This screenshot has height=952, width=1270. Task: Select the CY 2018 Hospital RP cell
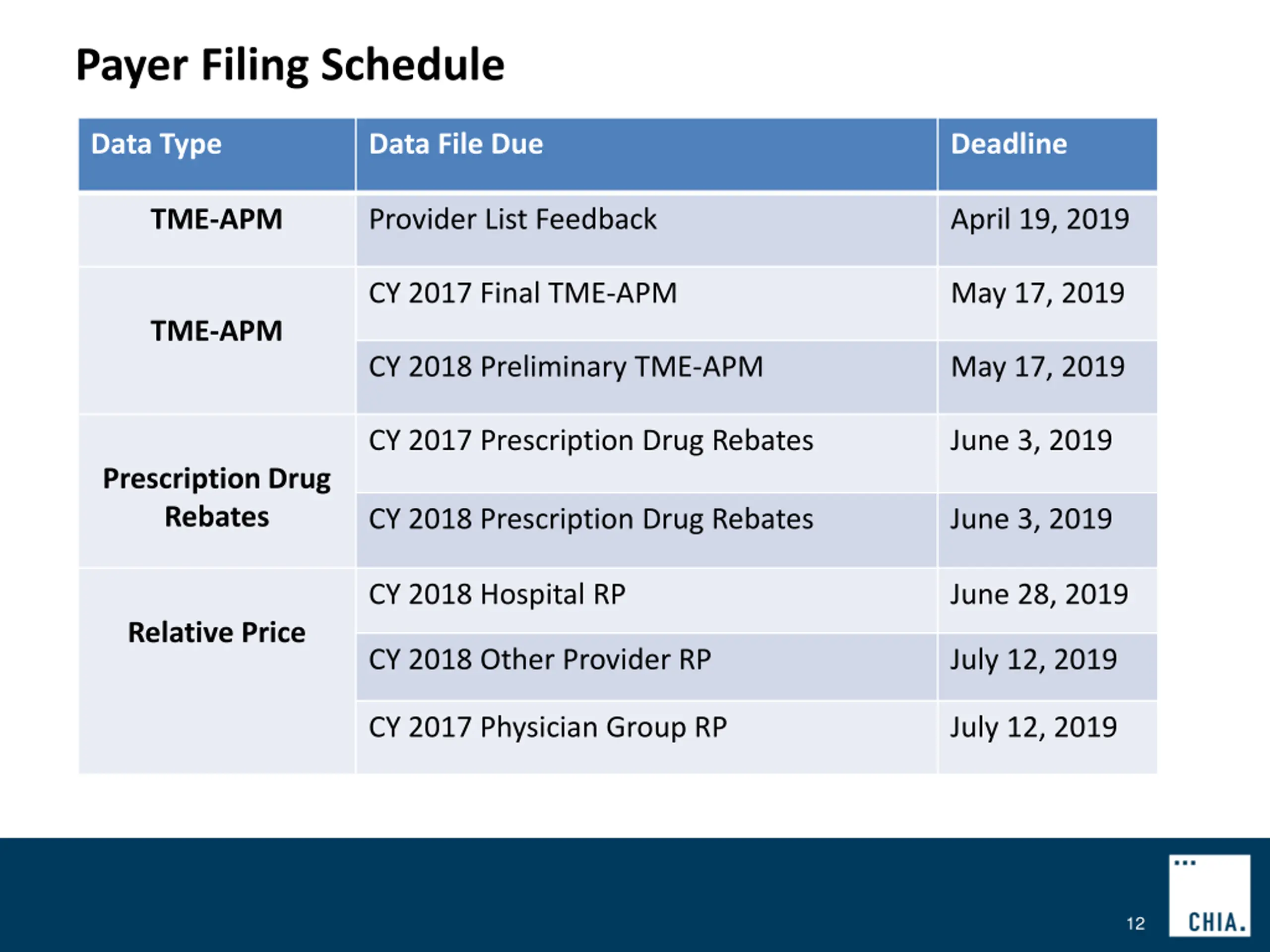tap(497, 595)
